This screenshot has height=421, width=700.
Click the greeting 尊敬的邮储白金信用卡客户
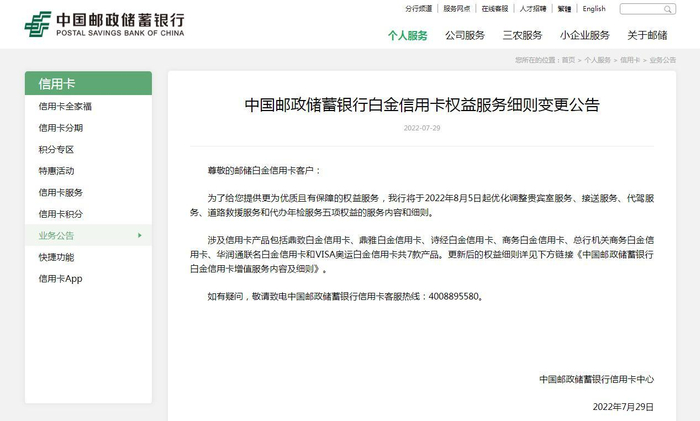(264, 171)
